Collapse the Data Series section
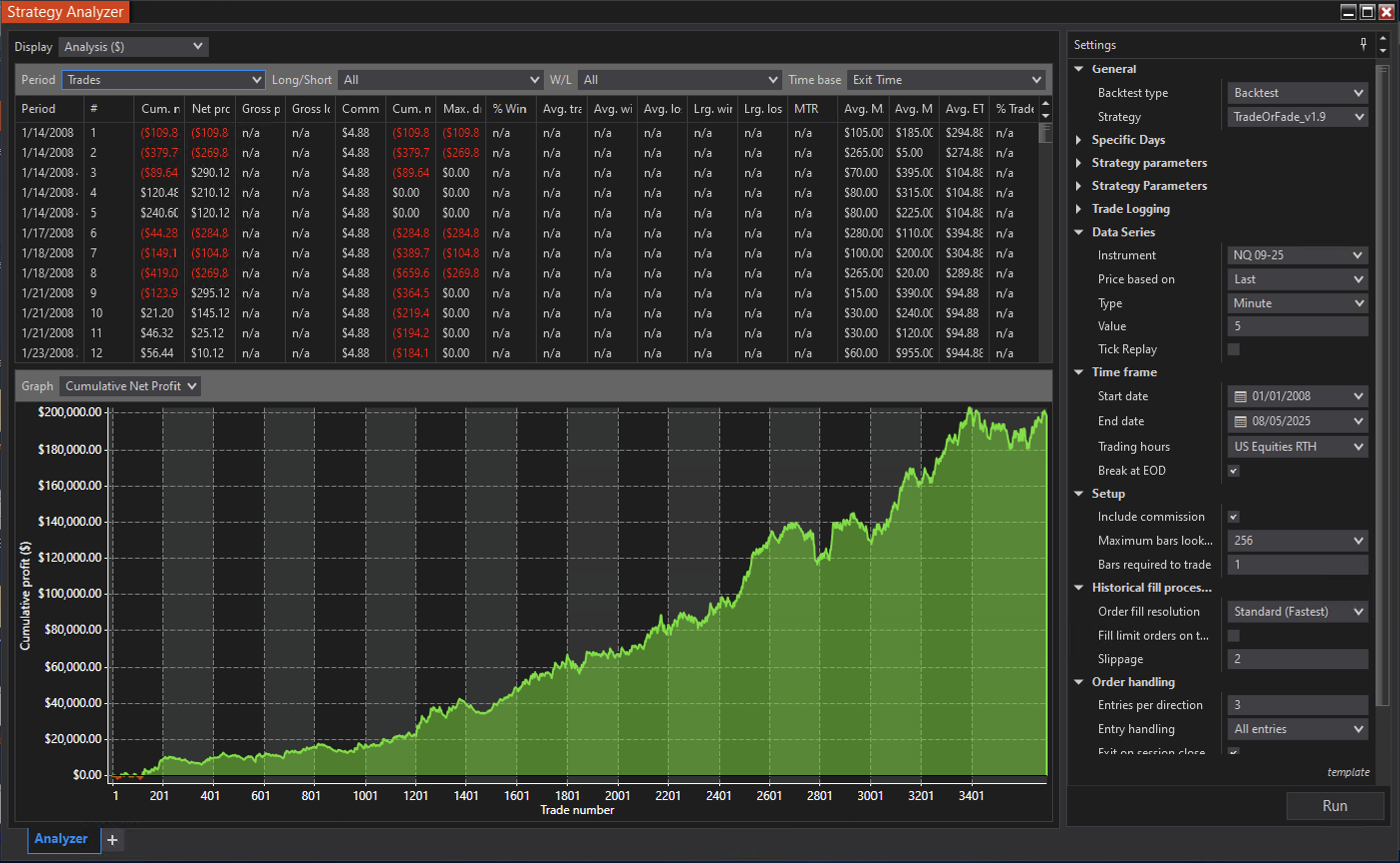Viewport: 1400px width, 863px height. [x=1079, y=232]
